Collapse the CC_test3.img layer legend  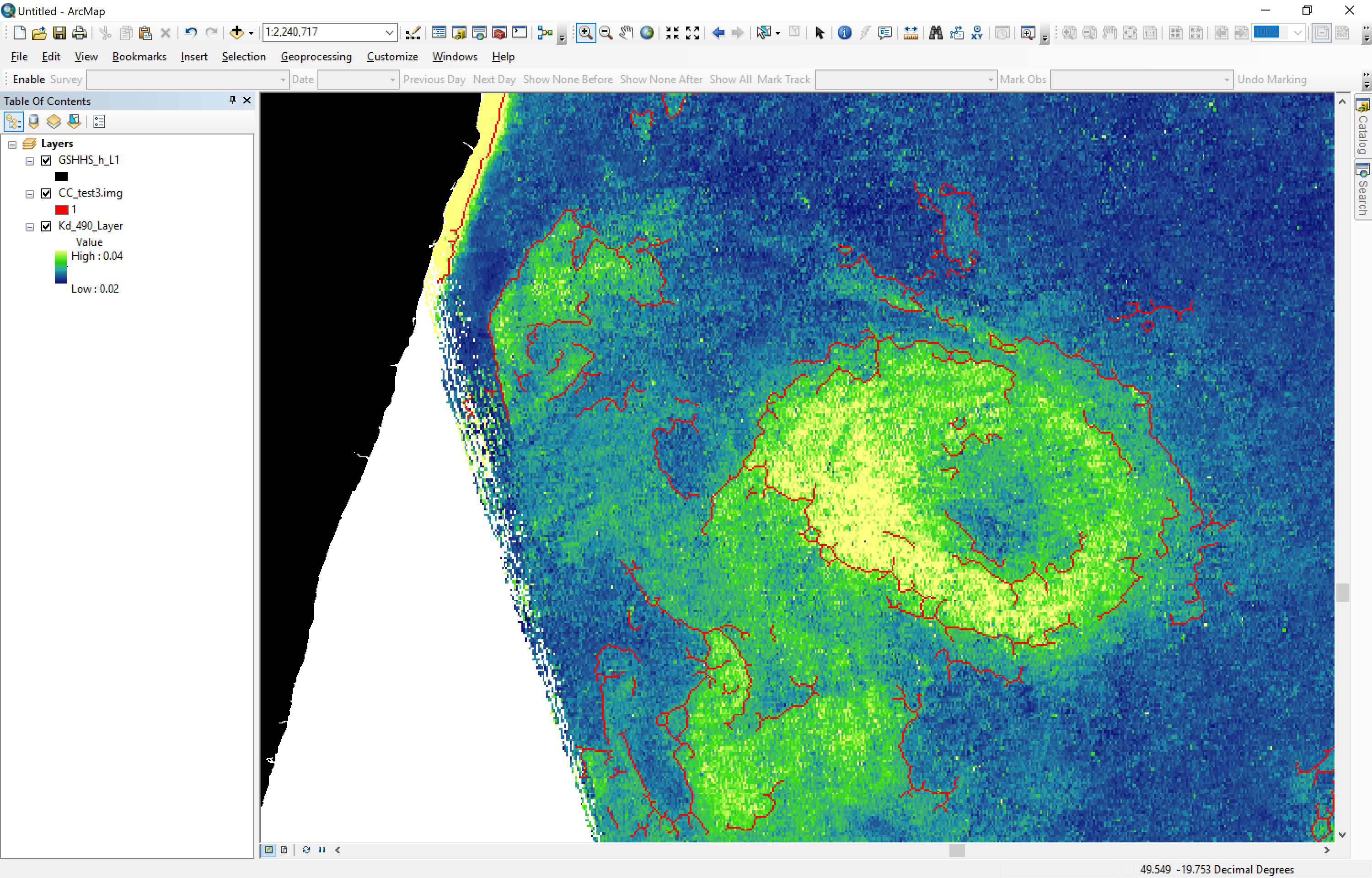pyautogui.click(x=30, y=194)
